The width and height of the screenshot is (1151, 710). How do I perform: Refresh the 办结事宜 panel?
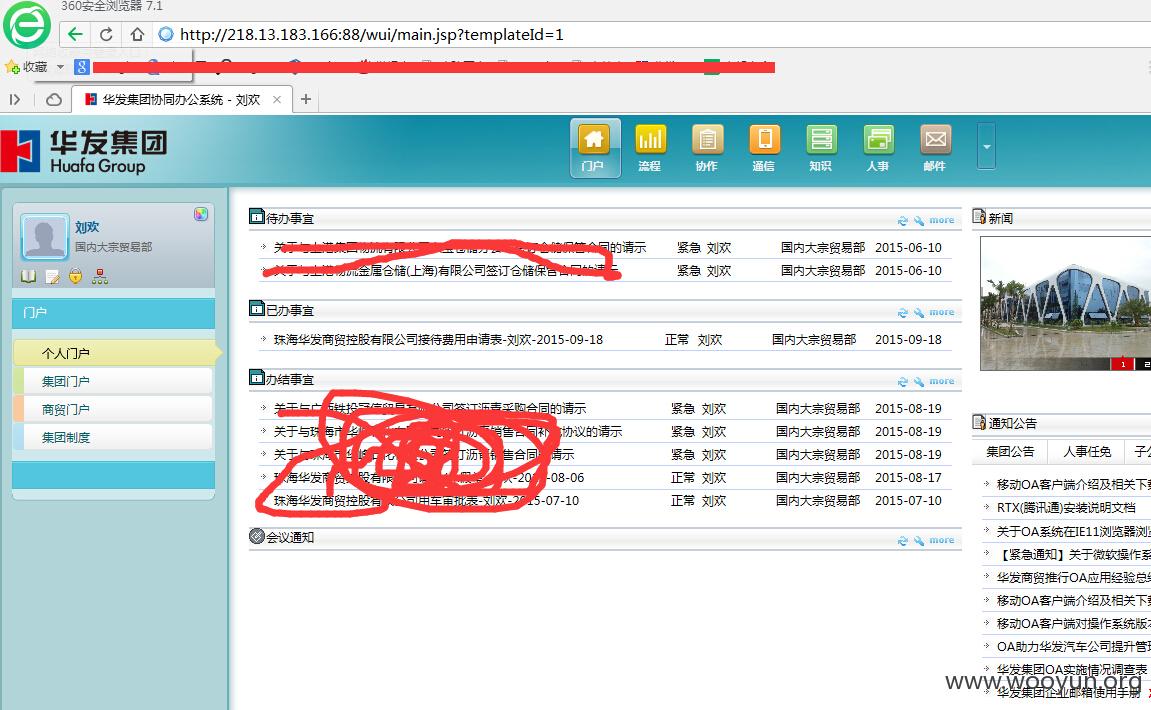903,382
